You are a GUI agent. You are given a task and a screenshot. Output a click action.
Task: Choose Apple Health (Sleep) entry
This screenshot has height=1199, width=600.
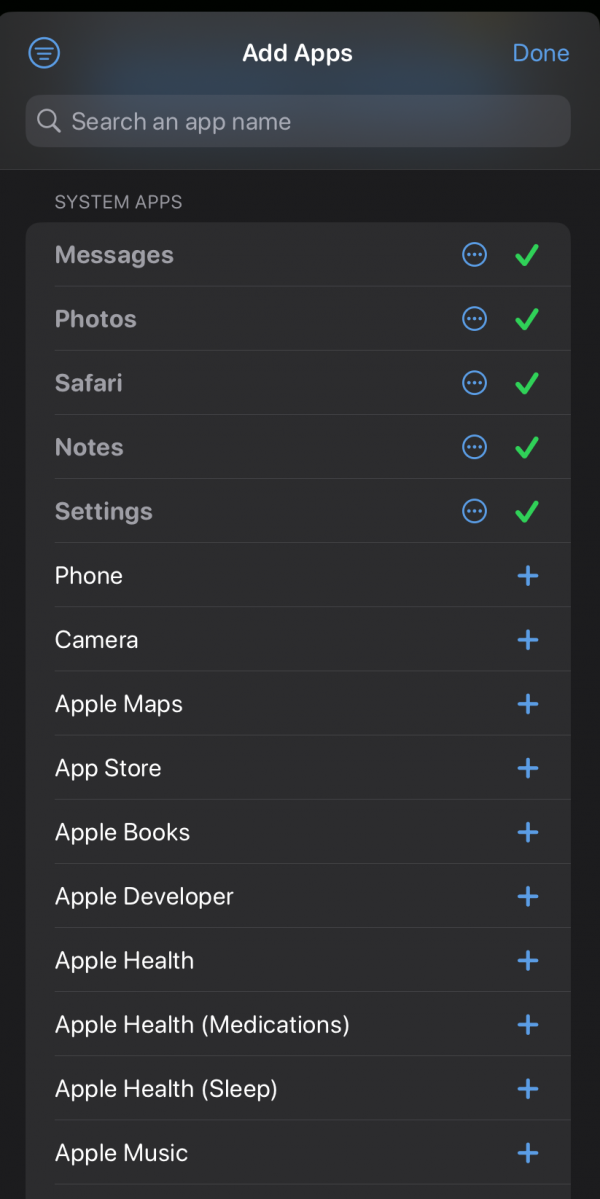166,1089
